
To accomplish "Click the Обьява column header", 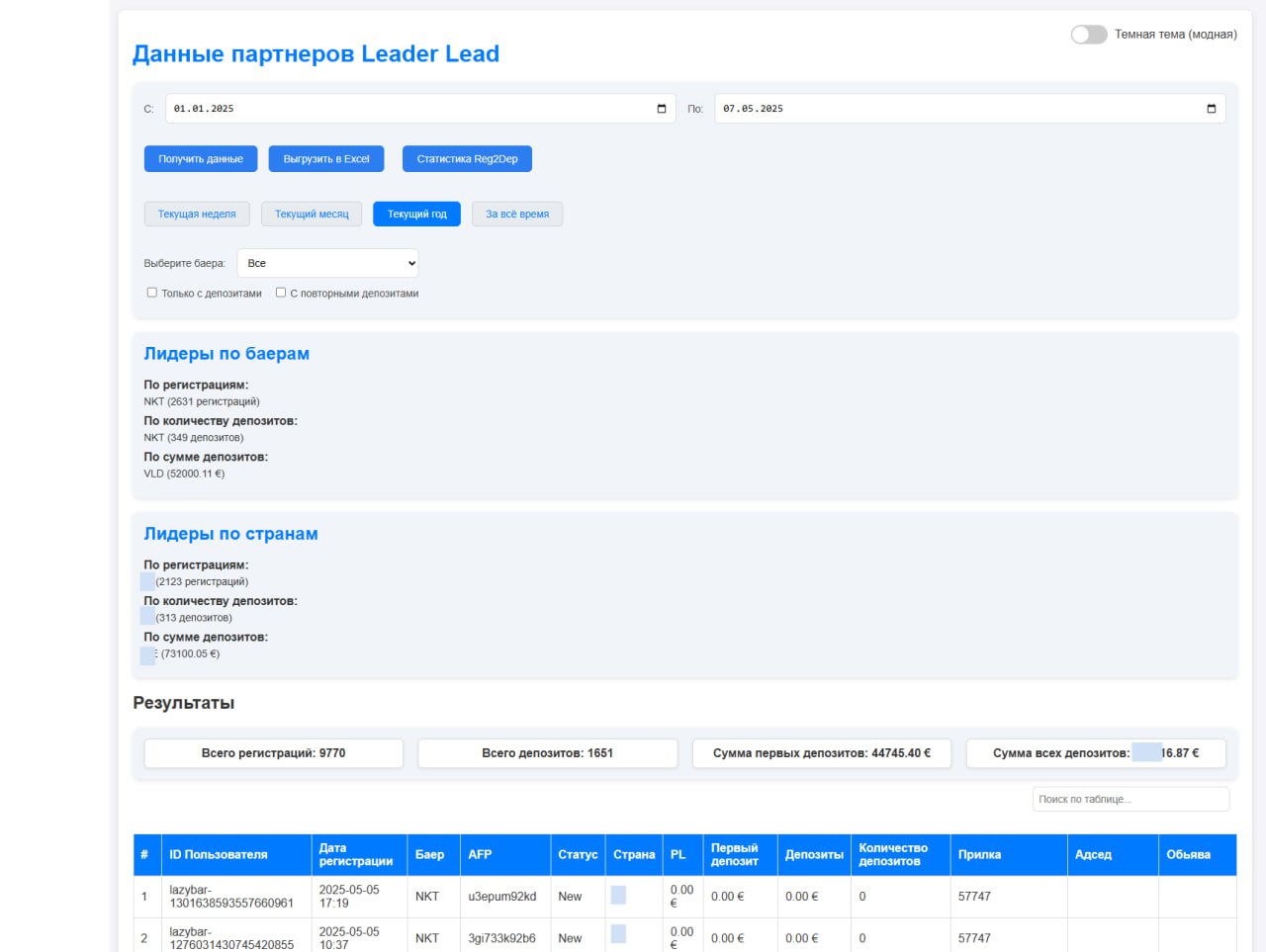I will pos(1198,855).
